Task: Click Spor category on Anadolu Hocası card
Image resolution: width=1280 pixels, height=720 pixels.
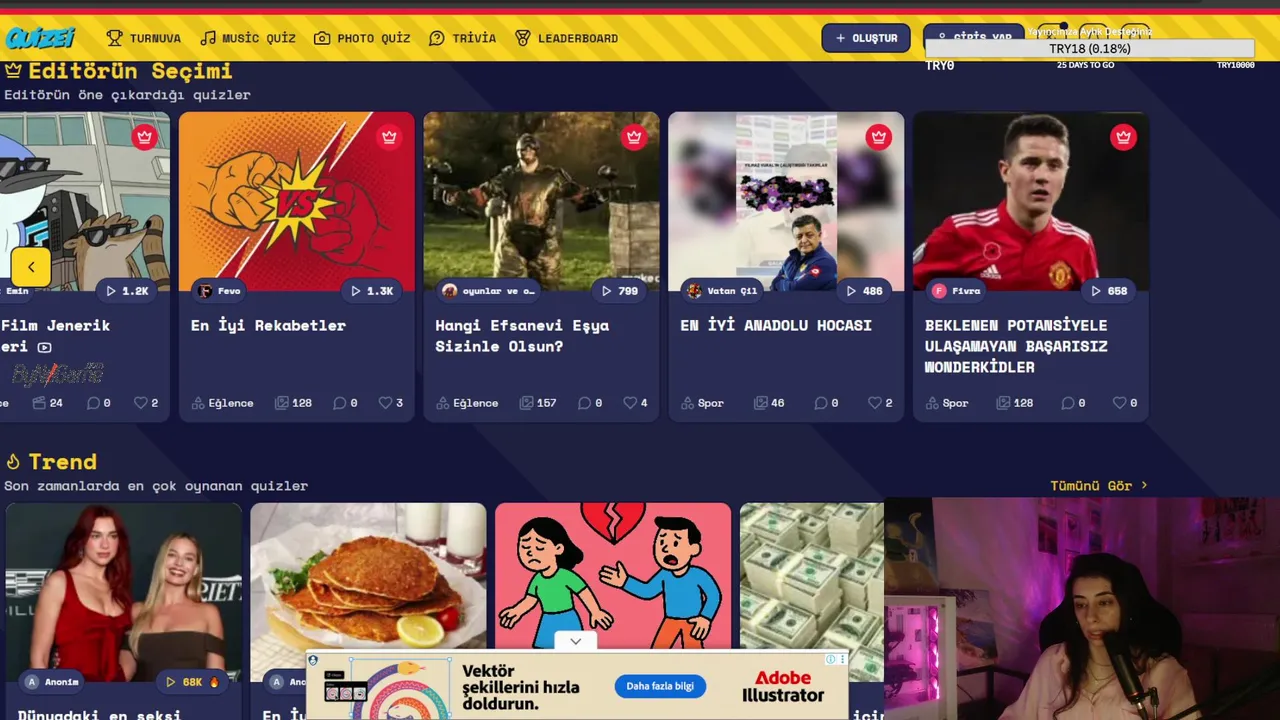Action: (x=702, y=403)
